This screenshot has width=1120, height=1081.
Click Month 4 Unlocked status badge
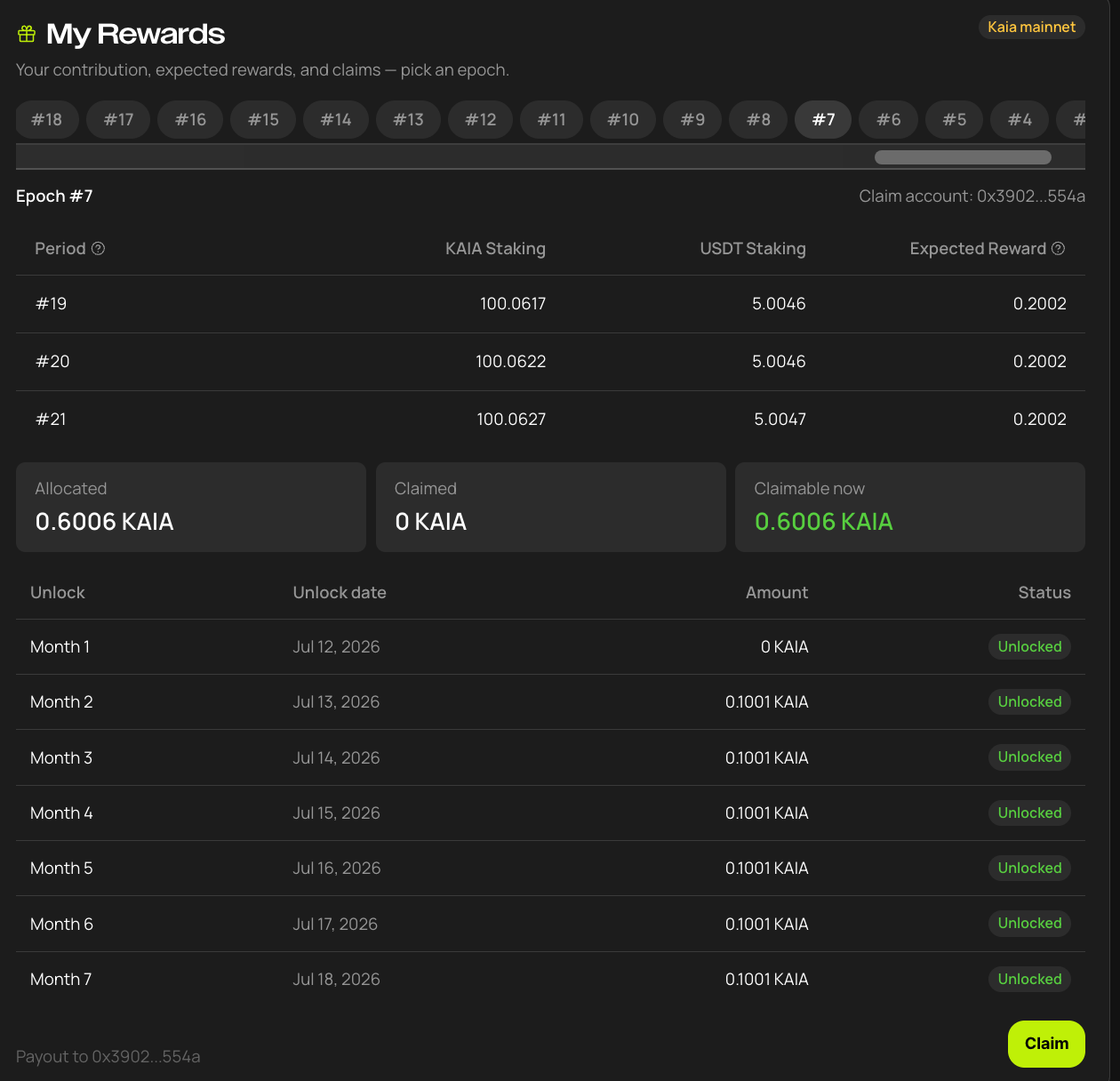click(1029, 813)
